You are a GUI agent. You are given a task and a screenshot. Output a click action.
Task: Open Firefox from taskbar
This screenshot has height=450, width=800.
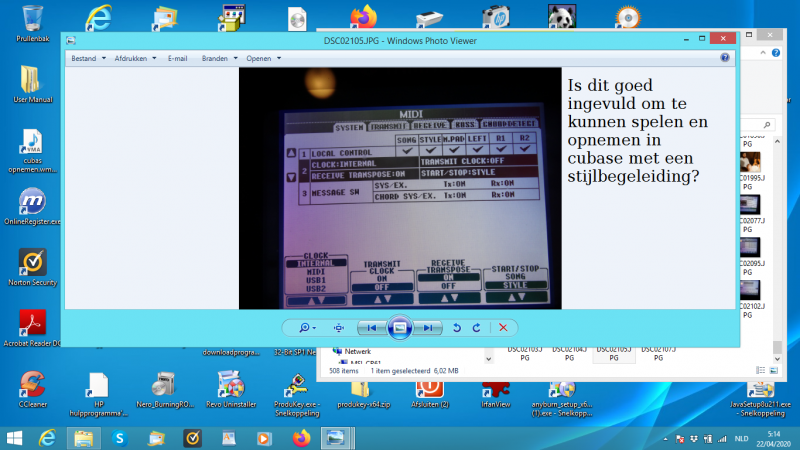(302, 438)
